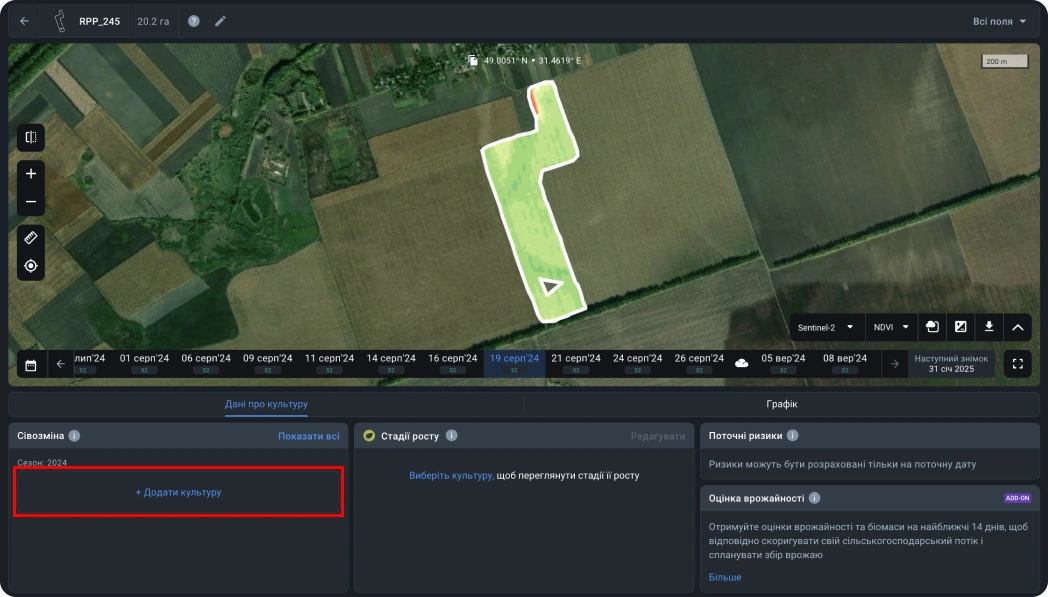The height and width of the screenshot is (597, 1048).
Task: Zoom out of the map
Action: [x=31, y=202]
